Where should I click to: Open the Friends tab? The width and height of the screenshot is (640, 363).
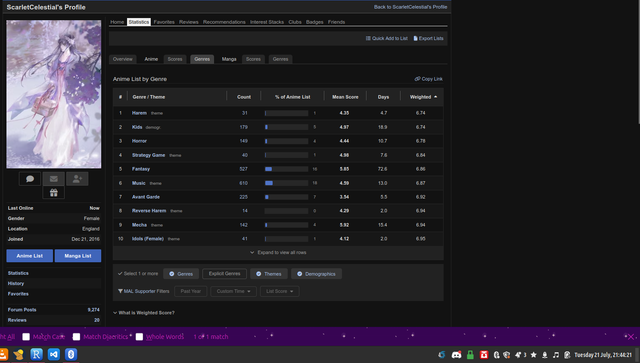(336, 22)
